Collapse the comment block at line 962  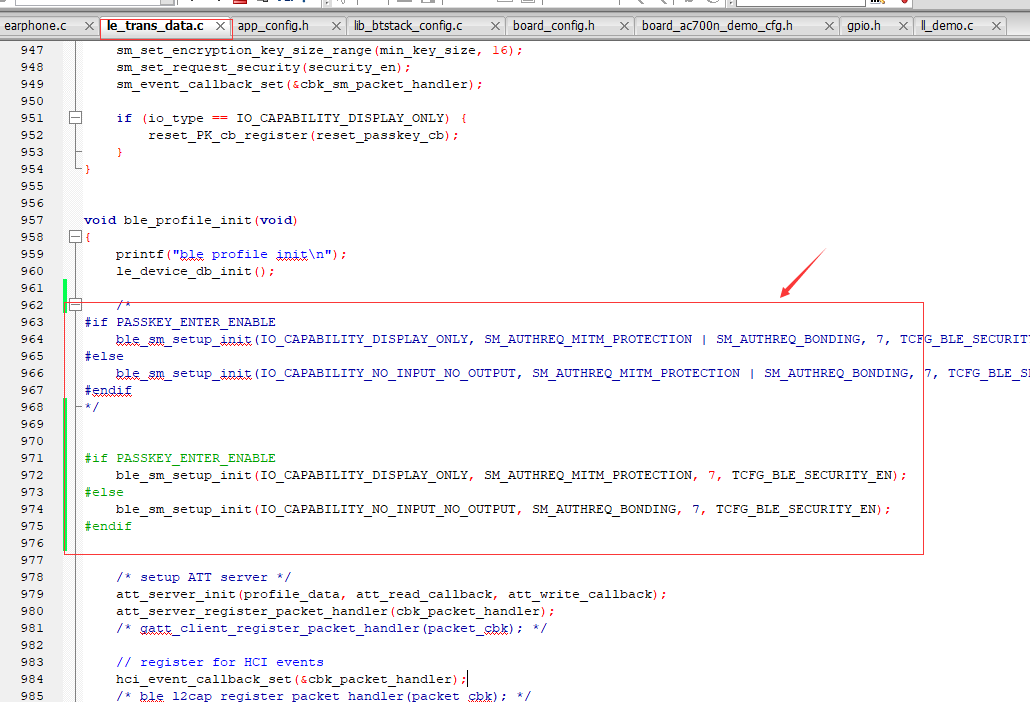pos(76,305)
